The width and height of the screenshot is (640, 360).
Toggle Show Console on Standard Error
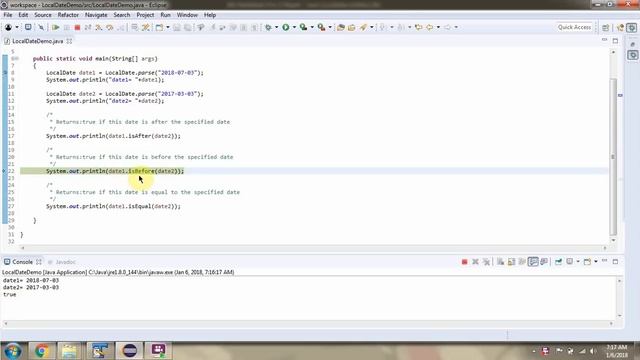[x=544, y=262]
